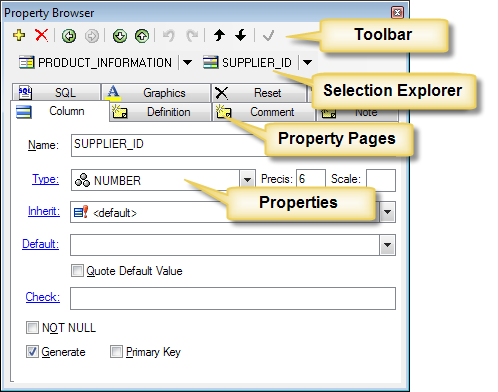Screen dimensions: 498x392
Task: Select the Column tab
Action: pyautogui.click(x=60, y=111)
